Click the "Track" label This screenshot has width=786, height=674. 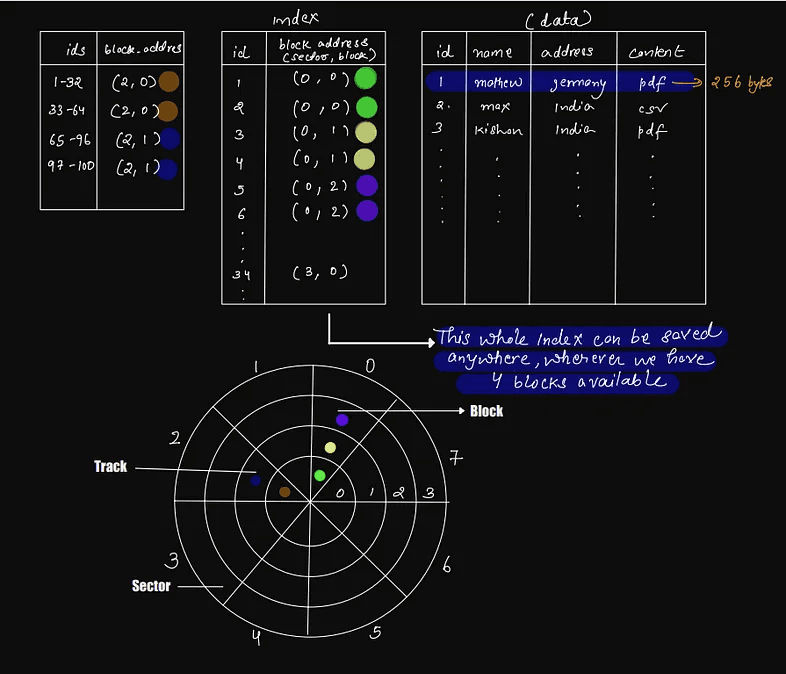coord(110,467)
